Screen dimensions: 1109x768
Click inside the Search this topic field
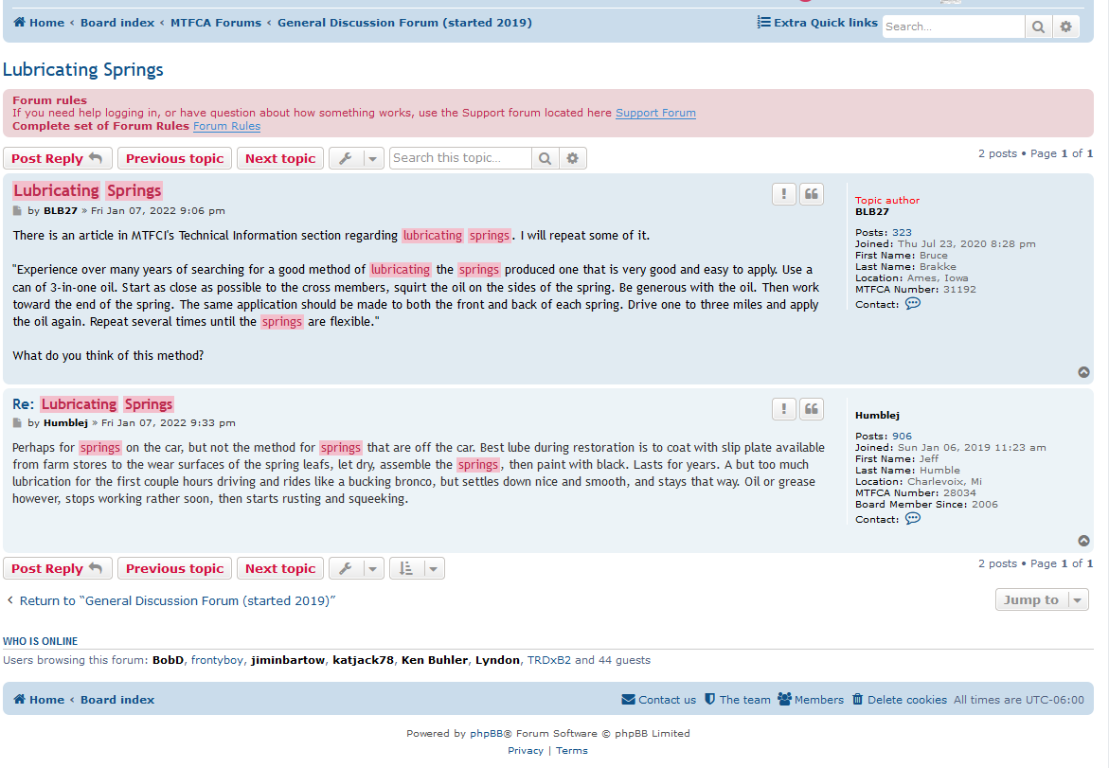point(460,158)
